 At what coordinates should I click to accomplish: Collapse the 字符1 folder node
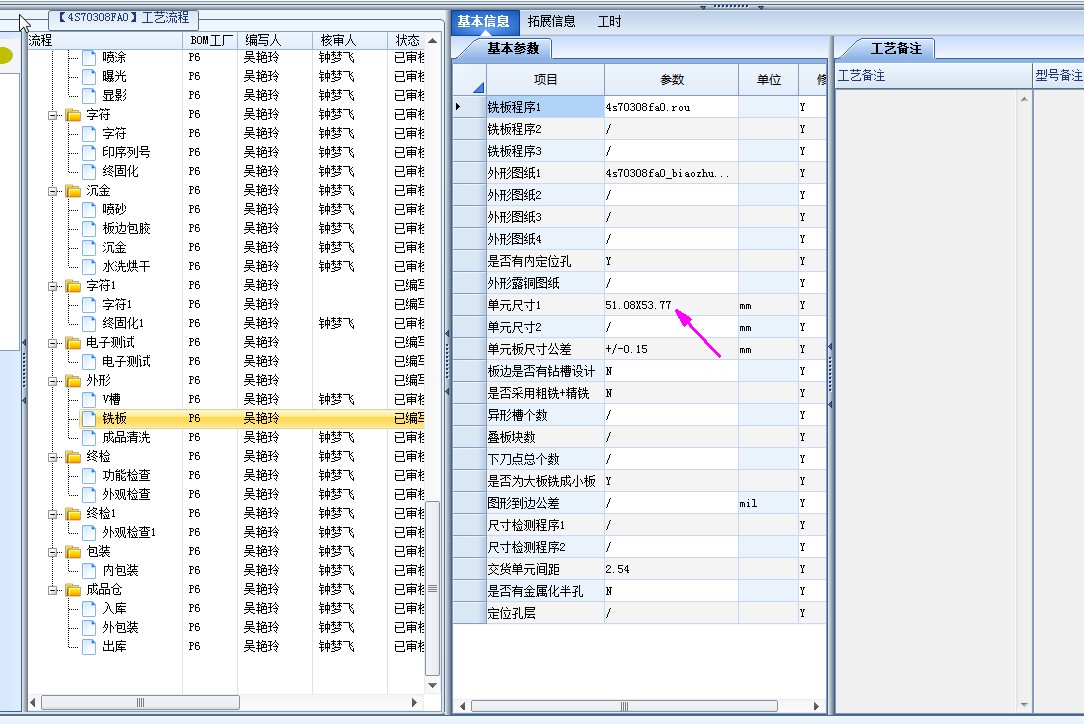[x=53, y=286]
